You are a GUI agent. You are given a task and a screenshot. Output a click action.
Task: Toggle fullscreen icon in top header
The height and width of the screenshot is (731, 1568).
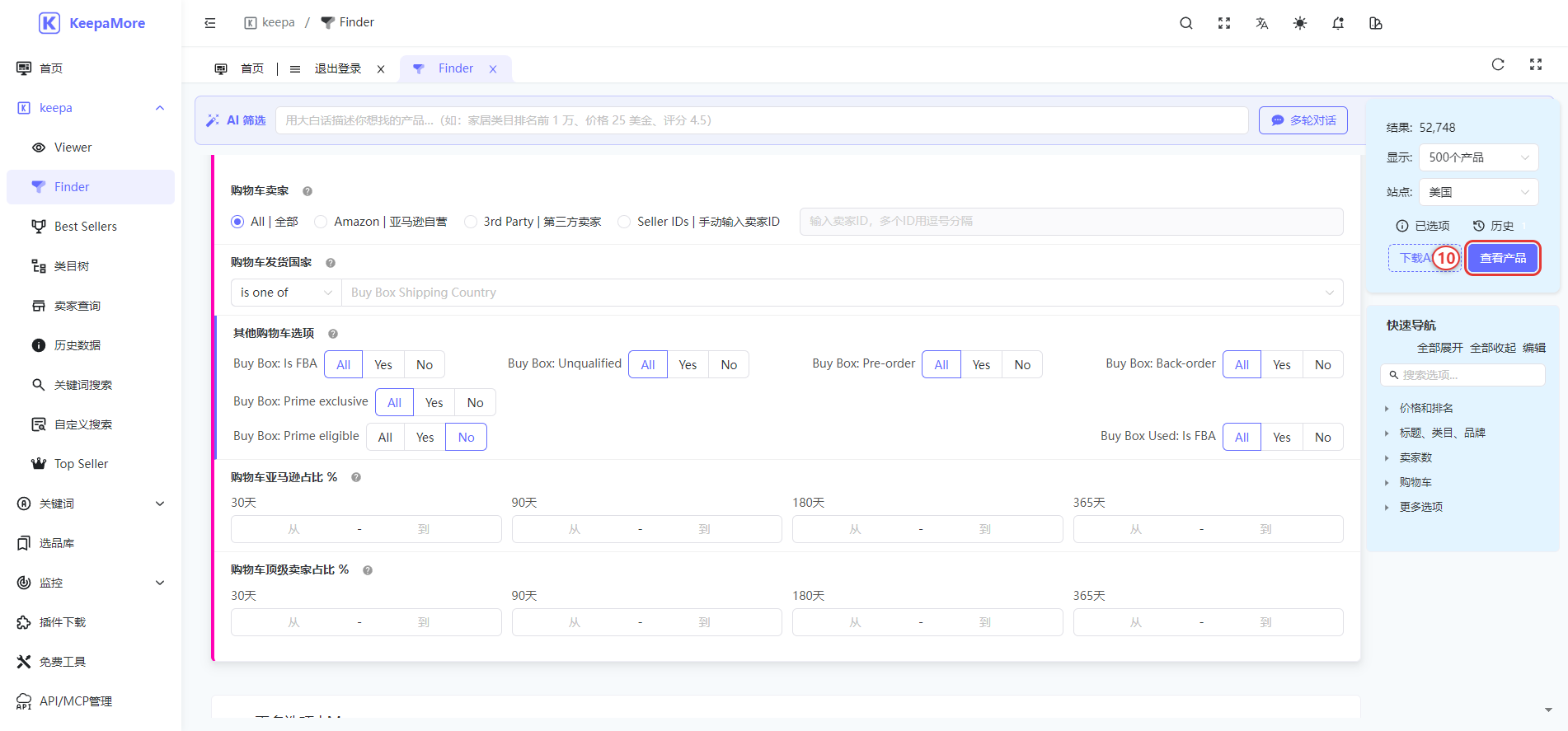tap(1224, 23)
